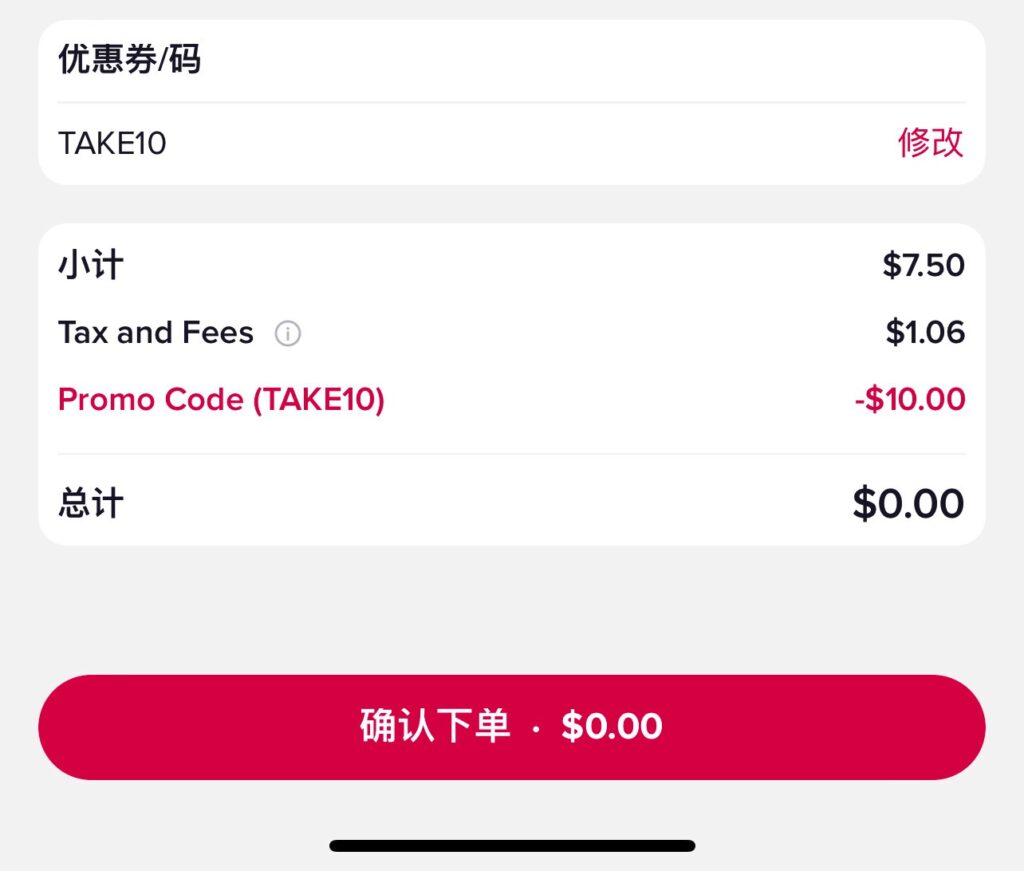Image resolution: width=1024 pixels, height=871 pixels.
Task: Tap 修改 to change the coupon code
Action: (930, 143)
